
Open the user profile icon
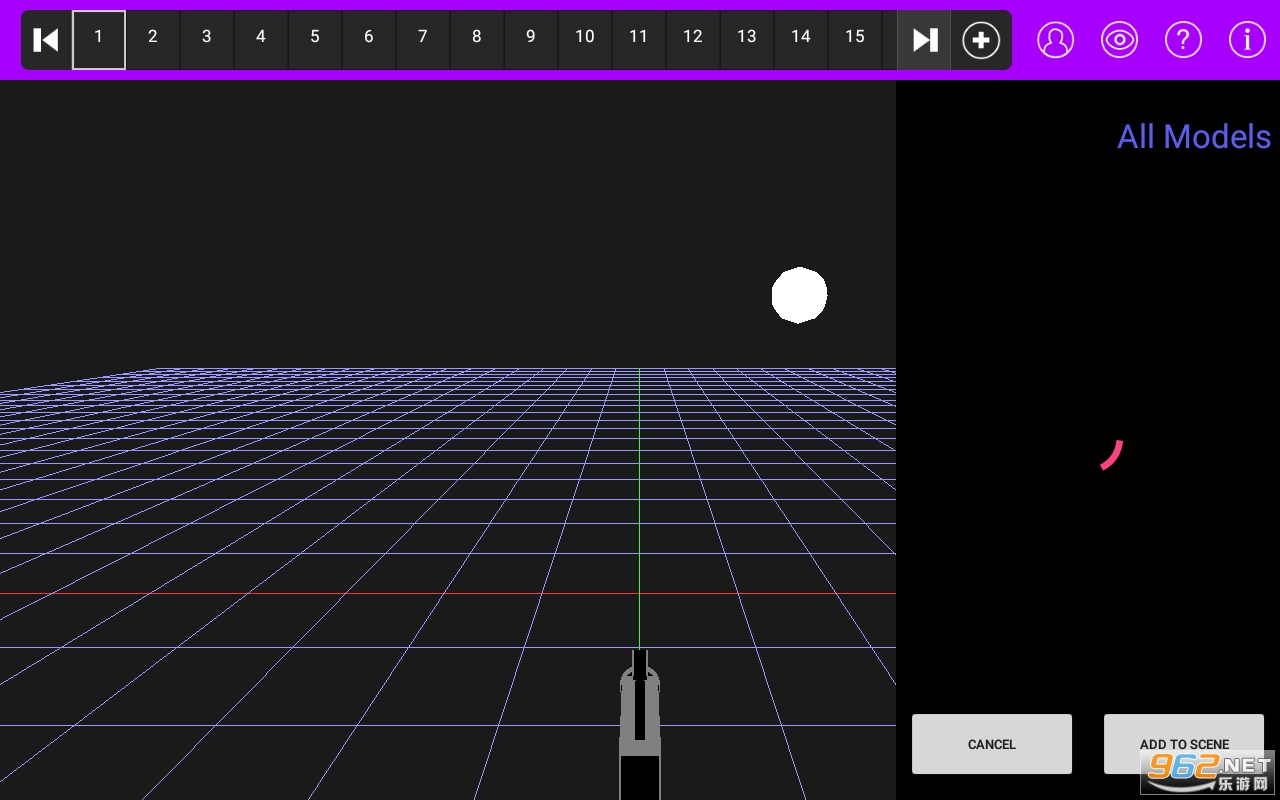(1055, 40)
